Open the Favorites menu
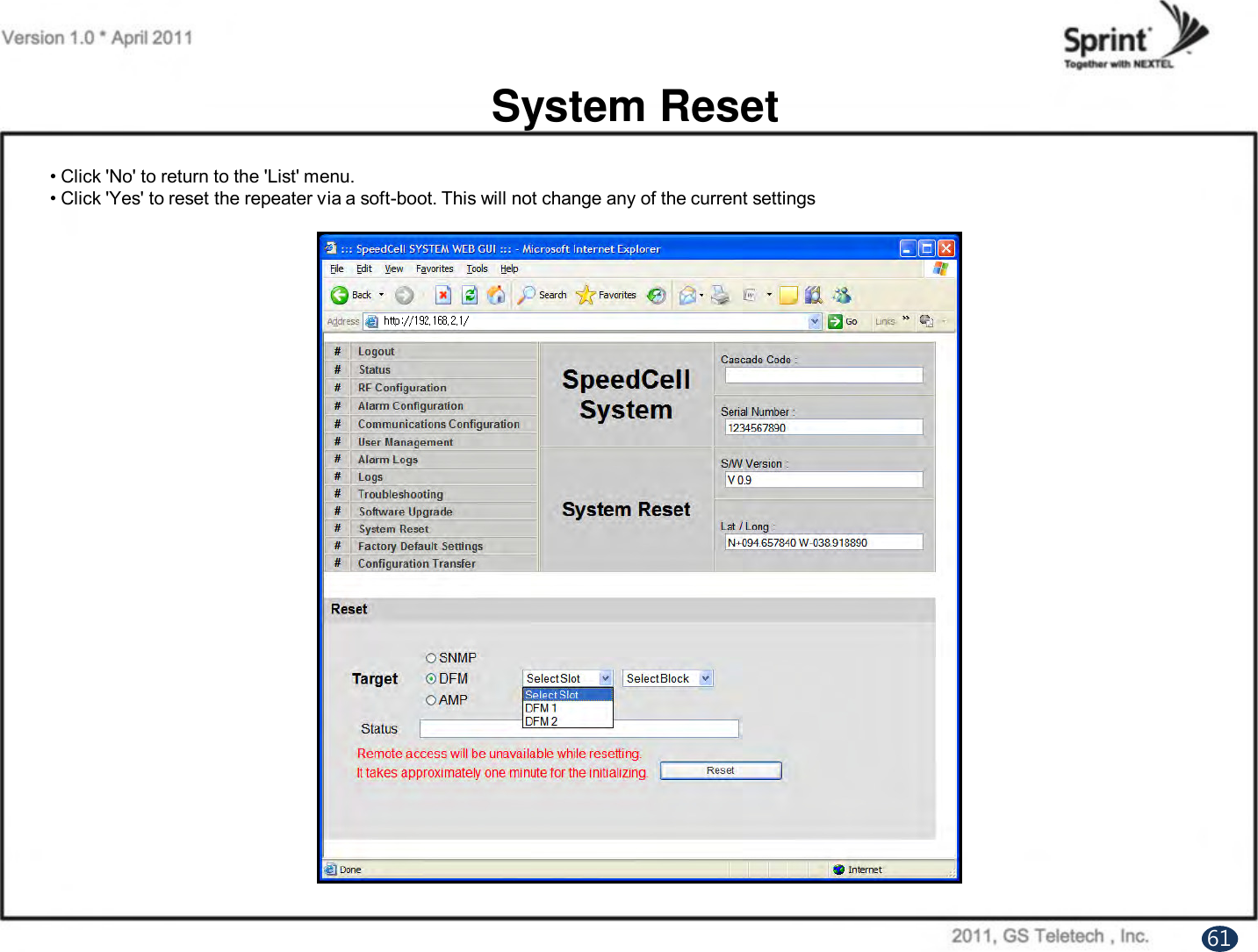This screenshot has width=1258, height=952. tap(435, 268)
